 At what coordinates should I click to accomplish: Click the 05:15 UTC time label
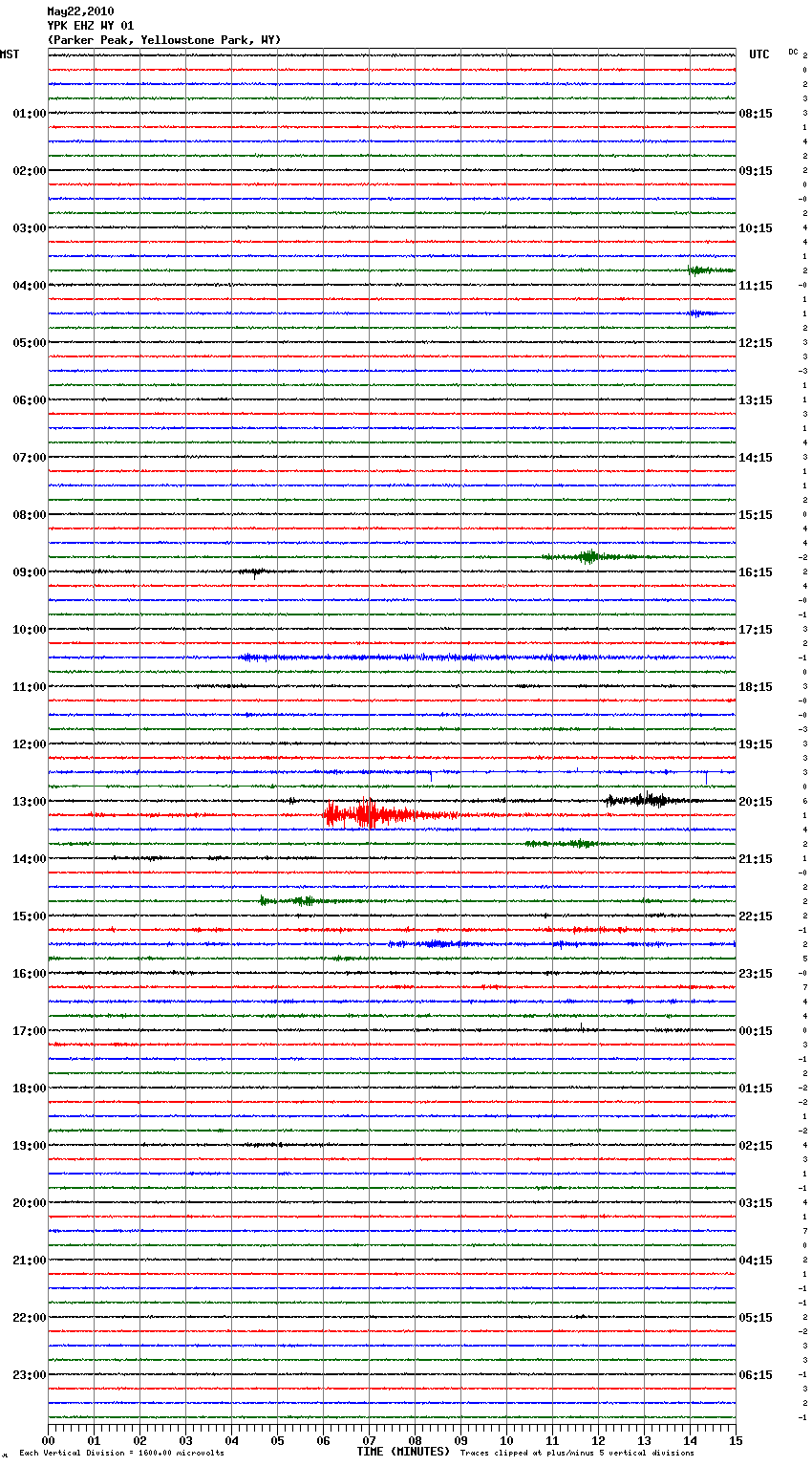pyautogui.click(x=756, y=1318)
